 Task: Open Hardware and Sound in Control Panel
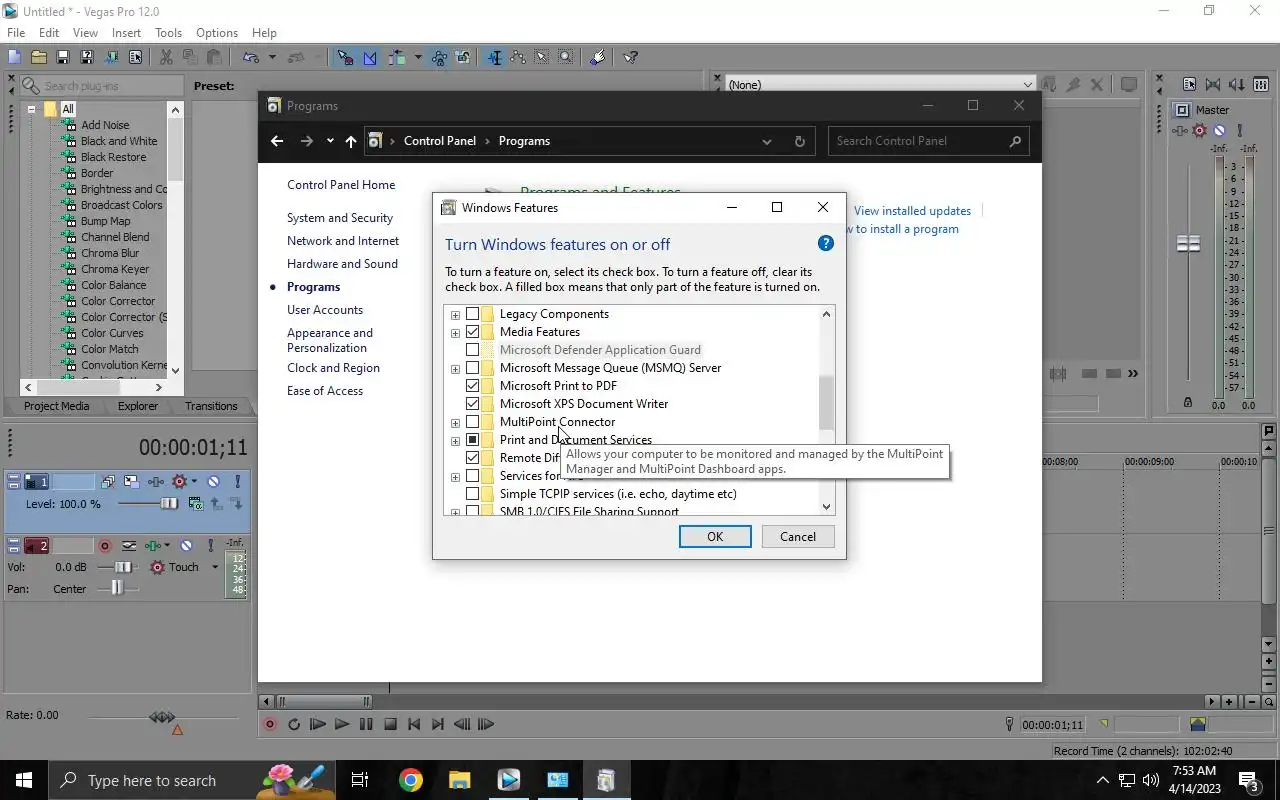(342, 264)
